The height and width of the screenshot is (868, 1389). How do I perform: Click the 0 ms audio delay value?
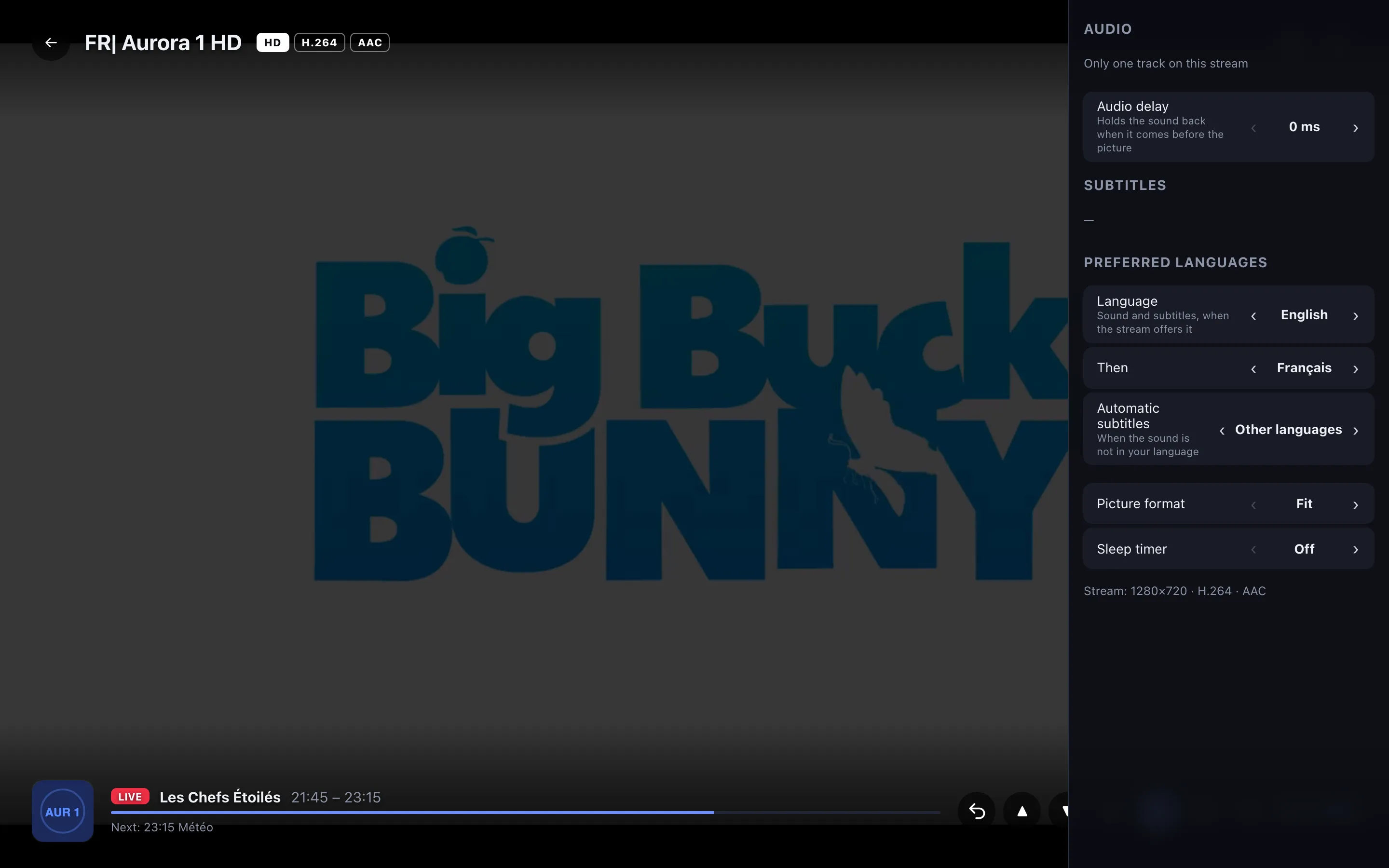(x=1304, y=127)
